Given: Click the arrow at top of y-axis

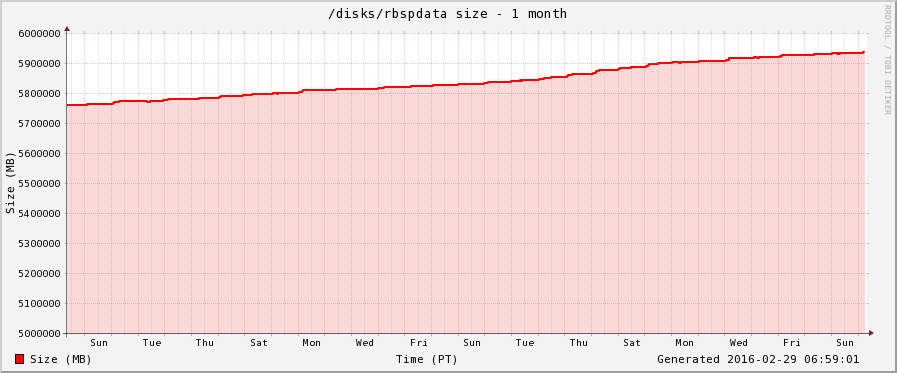Looking at the screenshot, I should click(67, 28).
